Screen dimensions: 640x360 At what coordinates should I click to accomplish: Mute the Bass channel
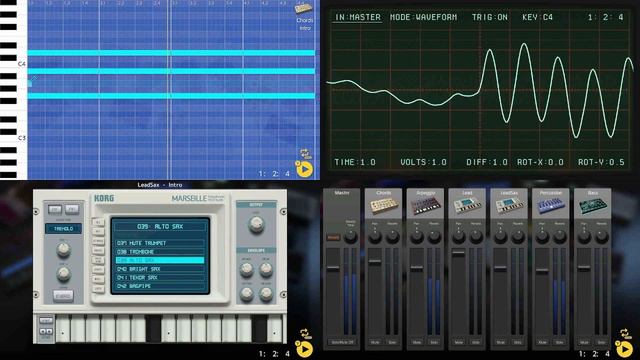[584, 342]
